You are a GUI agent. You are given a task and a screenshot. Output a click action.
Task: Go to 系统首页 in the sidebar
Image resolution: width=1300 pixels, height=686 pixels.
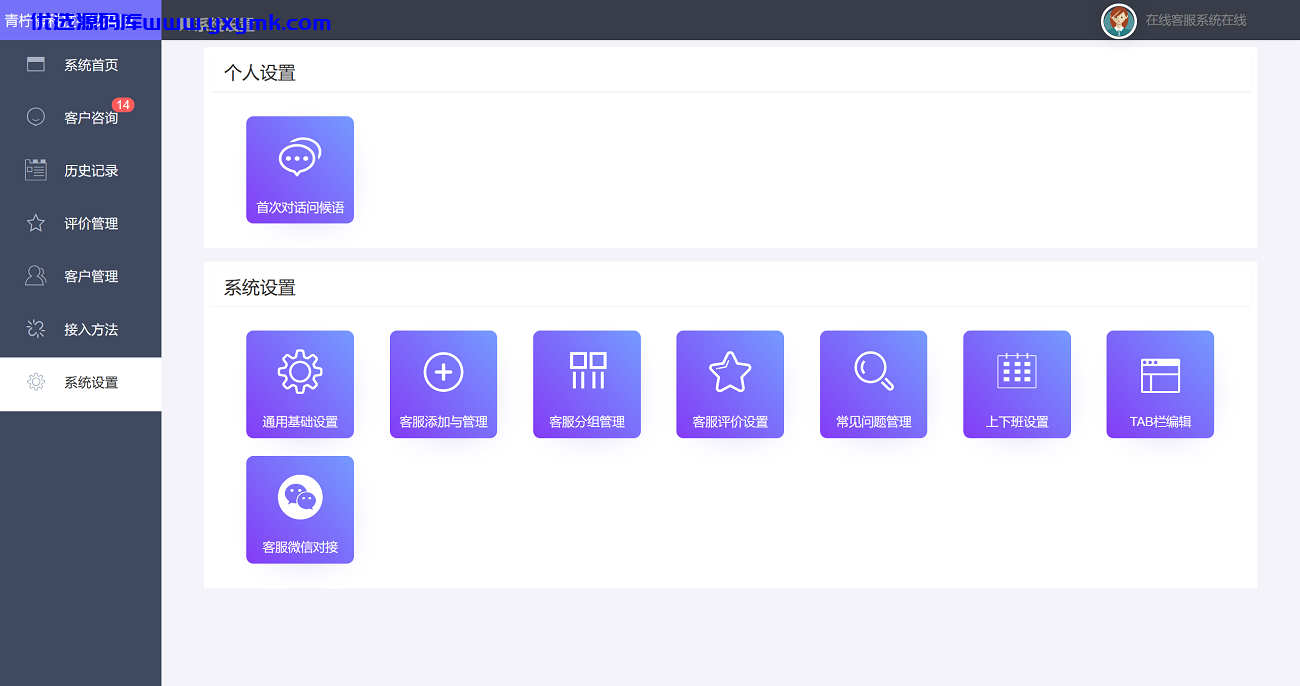click(80, 65)
